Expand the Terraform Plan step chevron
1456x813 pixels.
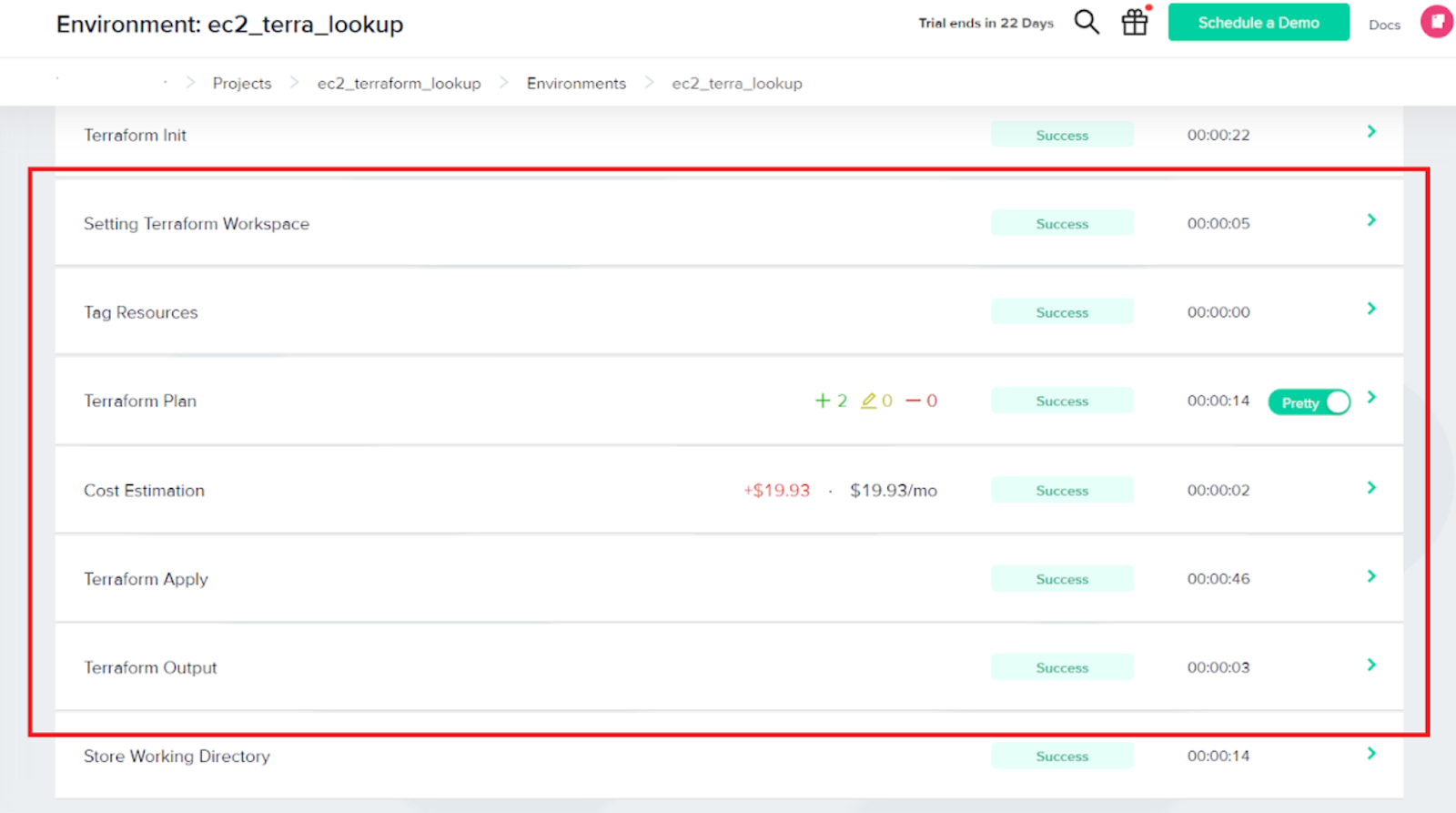coord(1371,397)
